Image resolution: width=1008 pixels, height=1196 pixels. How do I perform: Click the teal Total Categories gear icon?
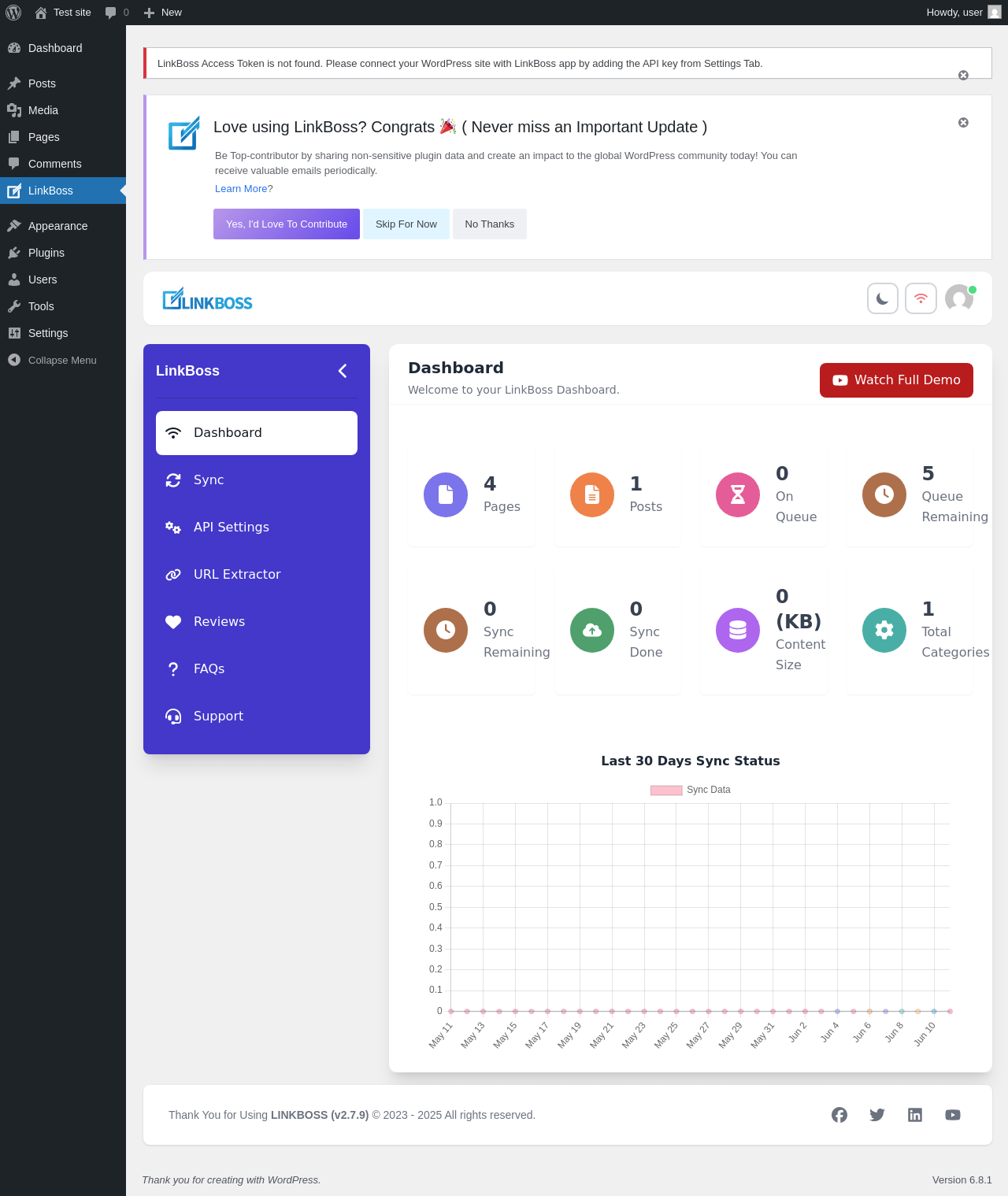point(884,631)
